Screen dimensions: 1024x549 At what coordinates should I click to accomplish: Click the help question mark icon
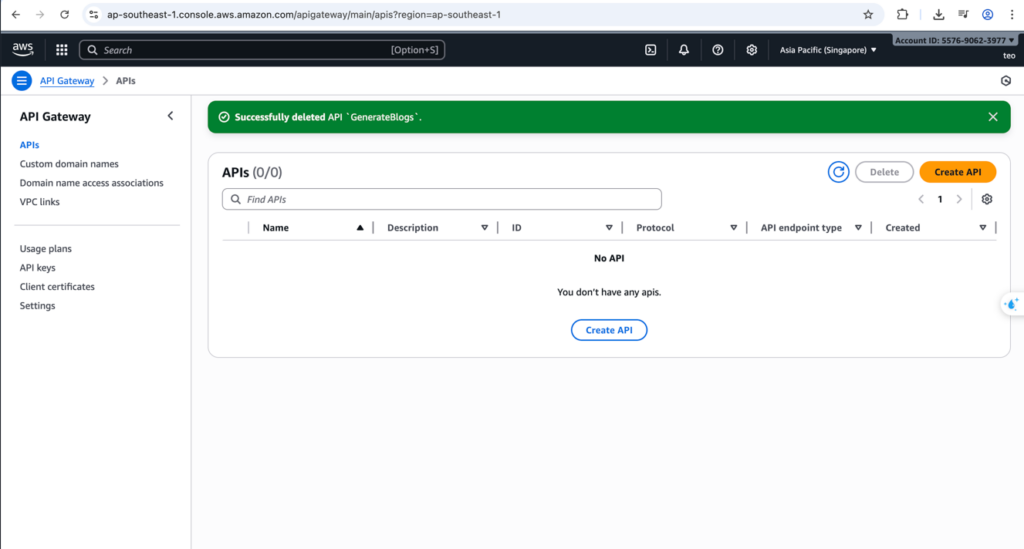(718, 50)
